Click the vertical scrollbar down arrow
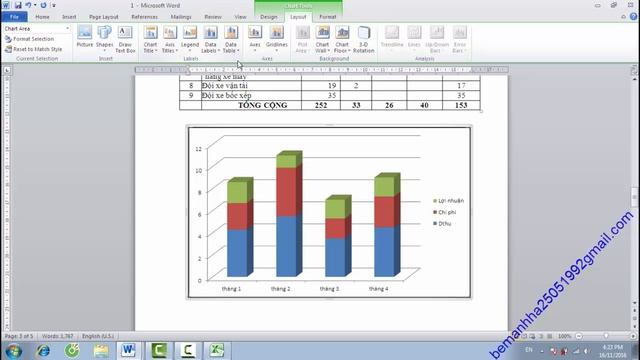 click(634, 303)
